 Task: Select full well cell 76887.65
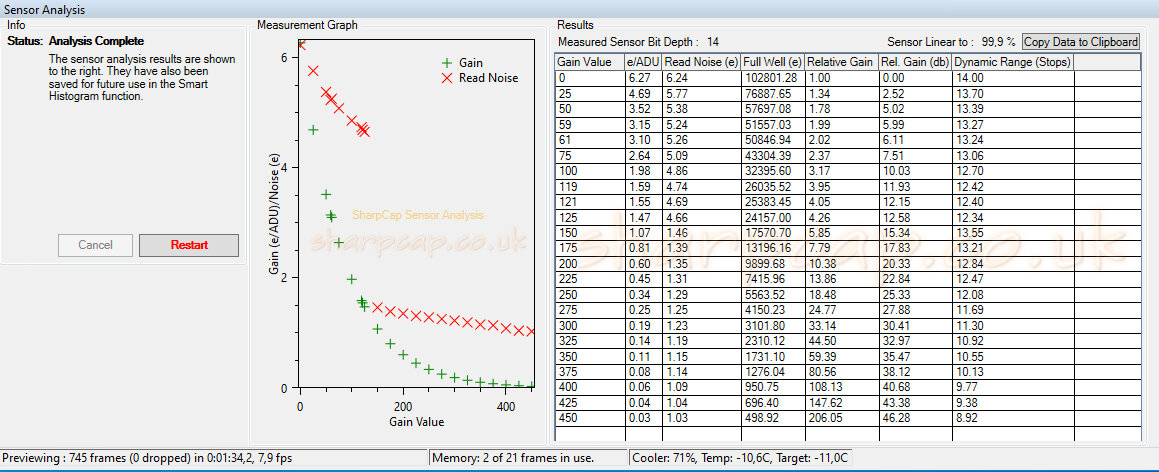(772, 93)
